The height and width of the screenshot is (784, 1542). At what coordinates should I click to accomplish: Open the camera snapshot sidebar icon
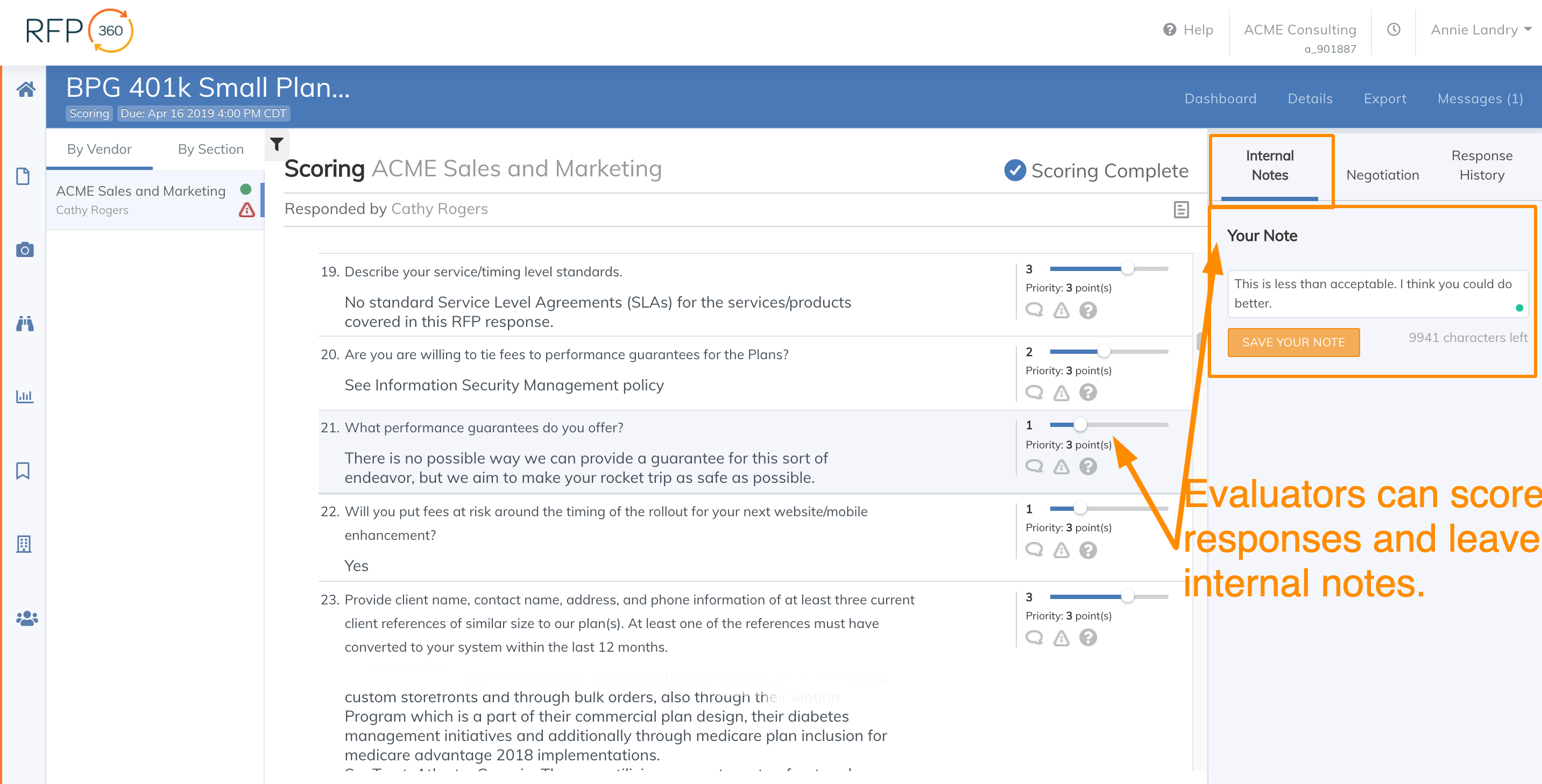pyautogui.click(x=25, y=250)
